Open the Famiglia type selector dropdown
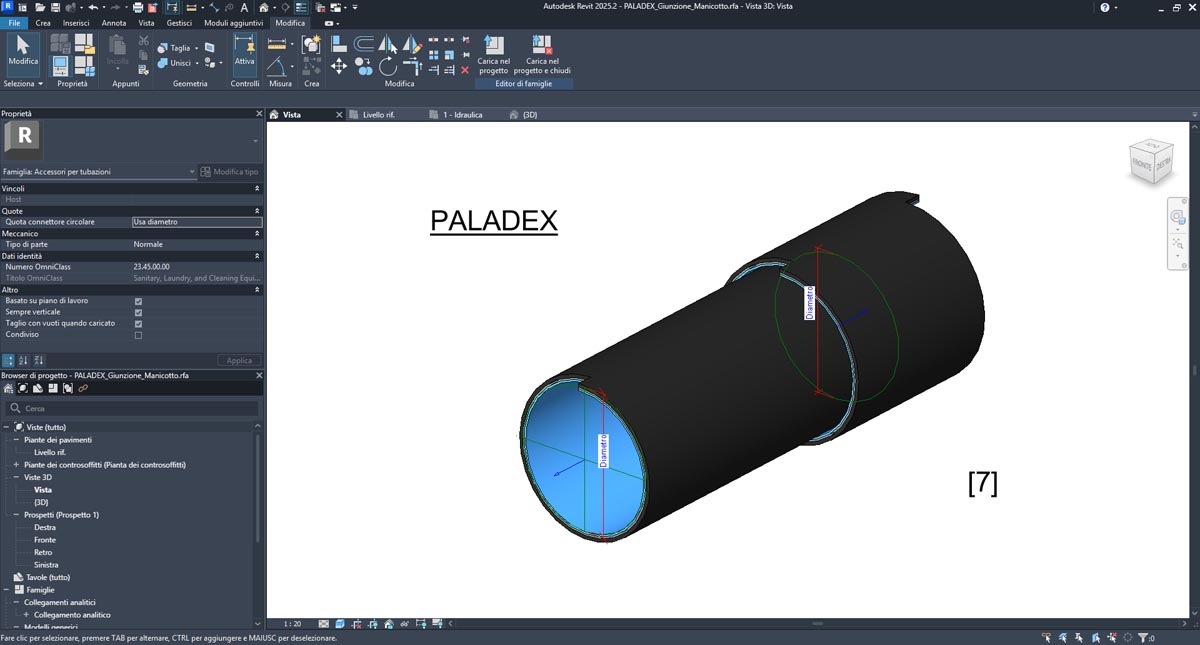 (x=192, y=172)
